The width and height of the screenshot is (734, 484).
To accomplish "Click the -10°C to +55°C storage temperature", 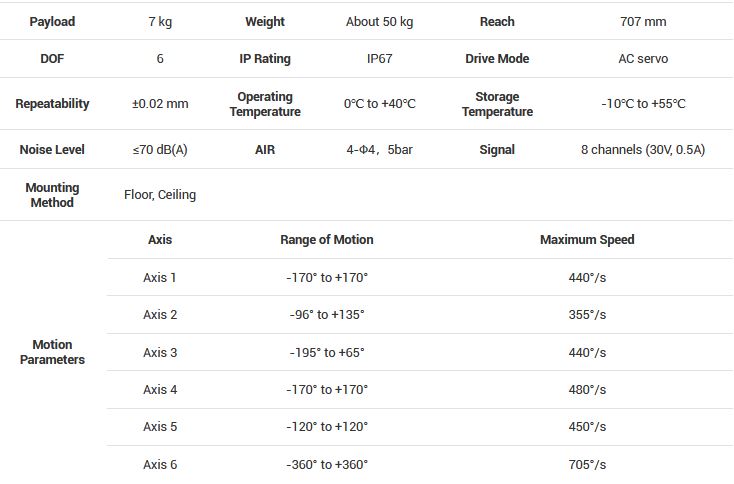I will coord(642,104).
